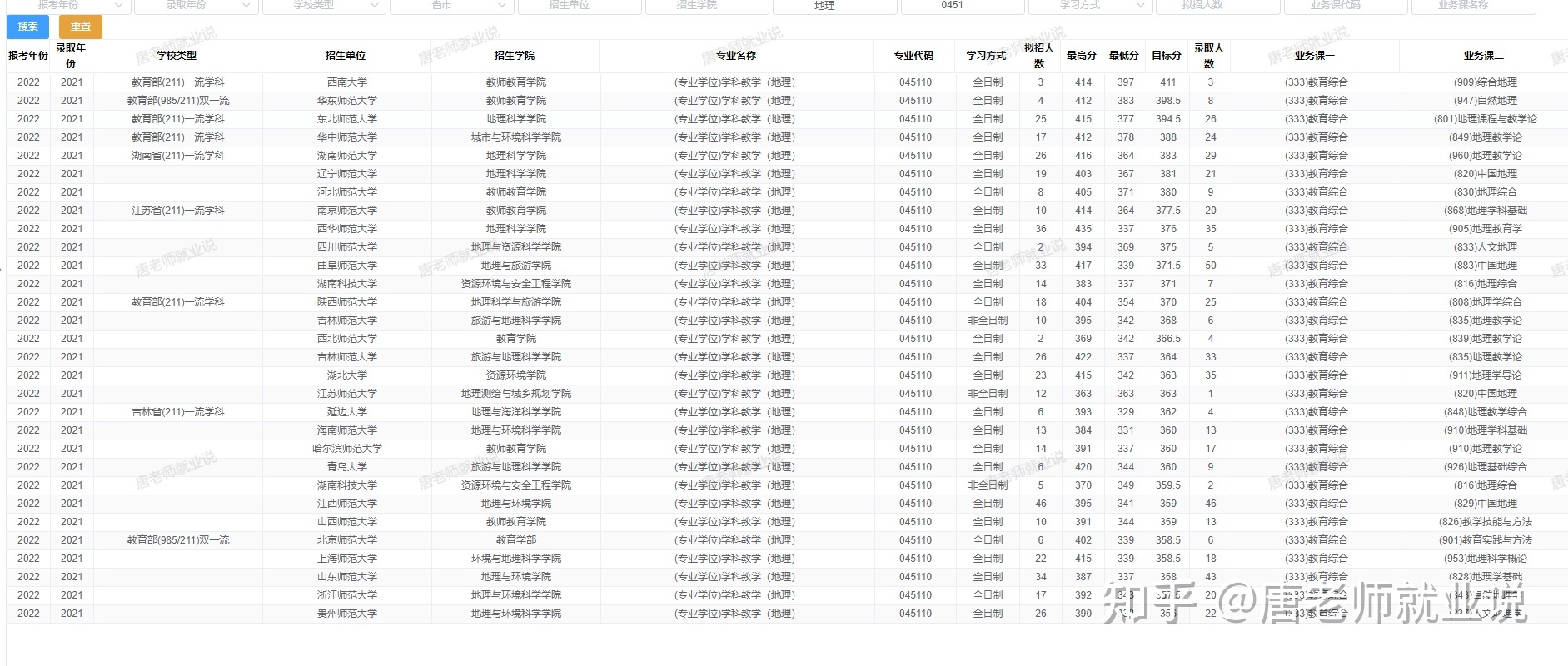
Task: Select the 北京师范大学 cell in table
Action: [347, 540]
